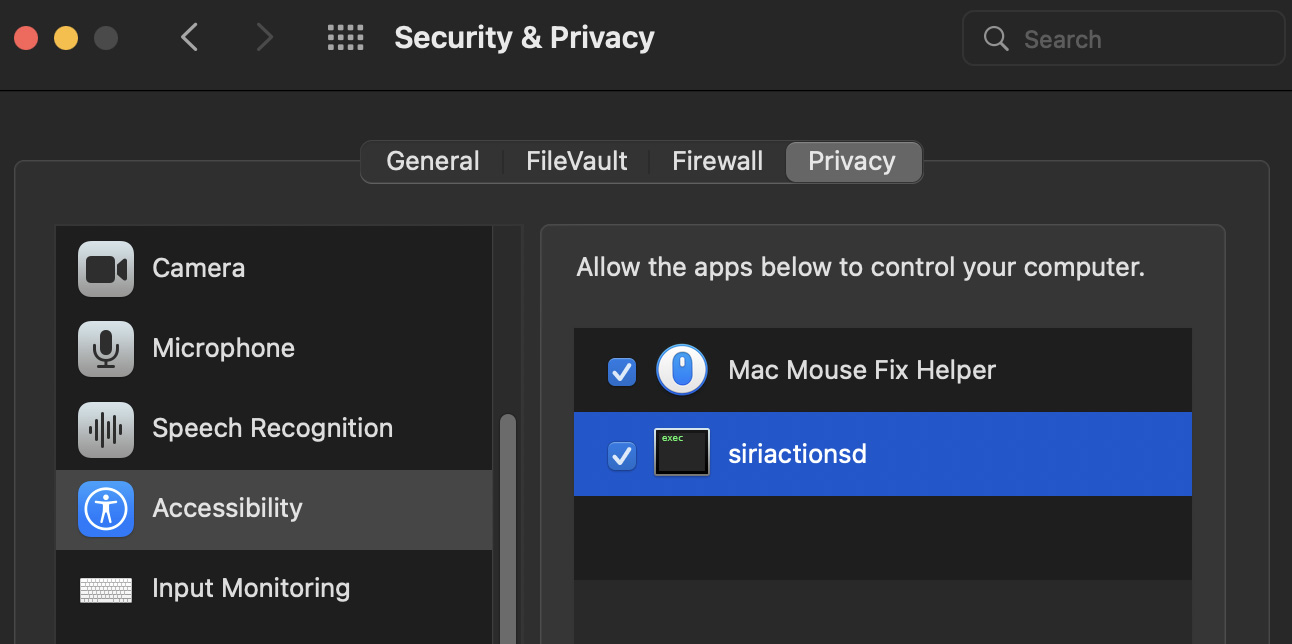The image size is (1292, 644).
Task: Select the Input Monitoring list item
Action: (x=251, y=589)
